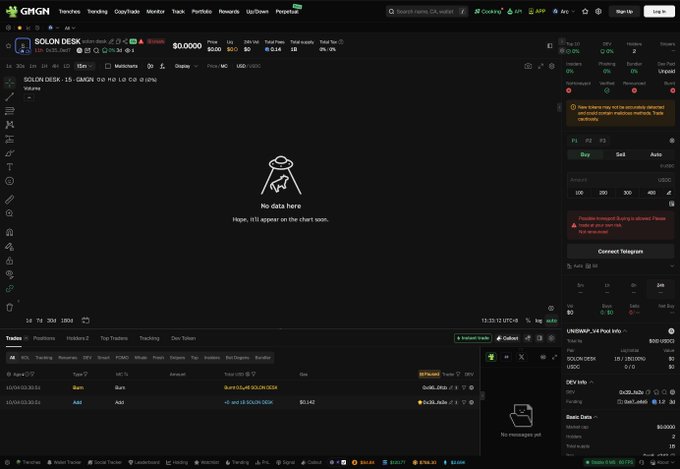Delete drawings with the trash icon

10,308
